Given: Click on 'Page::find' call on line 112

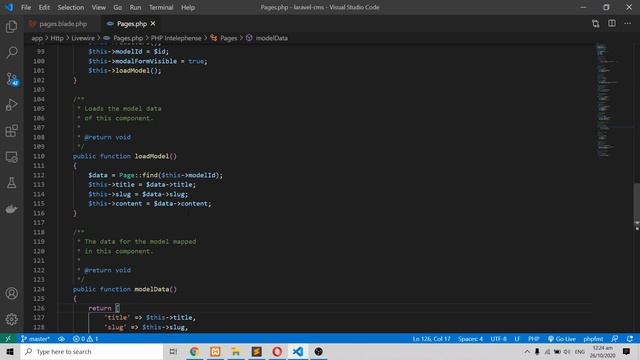Looking at the screenshot, I should pos(138,175).
